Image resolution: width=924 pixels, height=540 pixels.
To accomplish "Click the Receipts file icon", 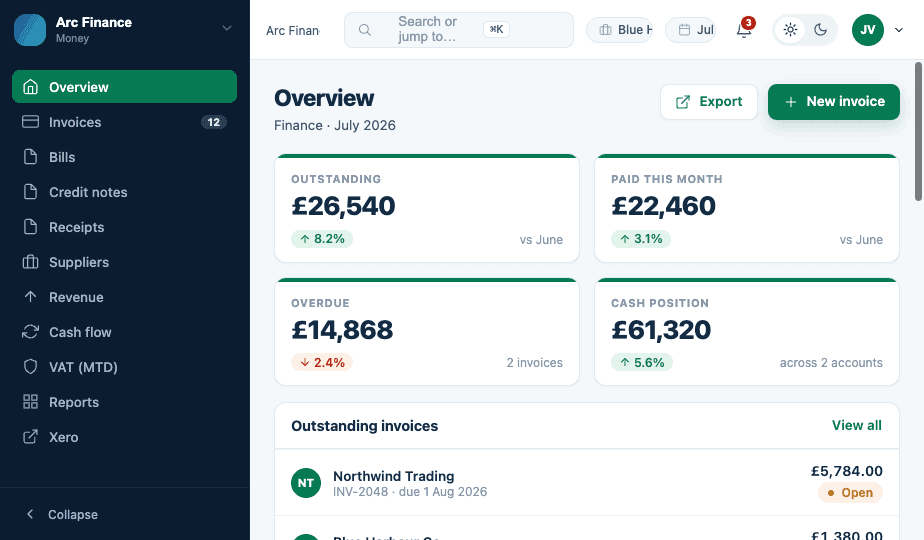I will coord(30,227).
